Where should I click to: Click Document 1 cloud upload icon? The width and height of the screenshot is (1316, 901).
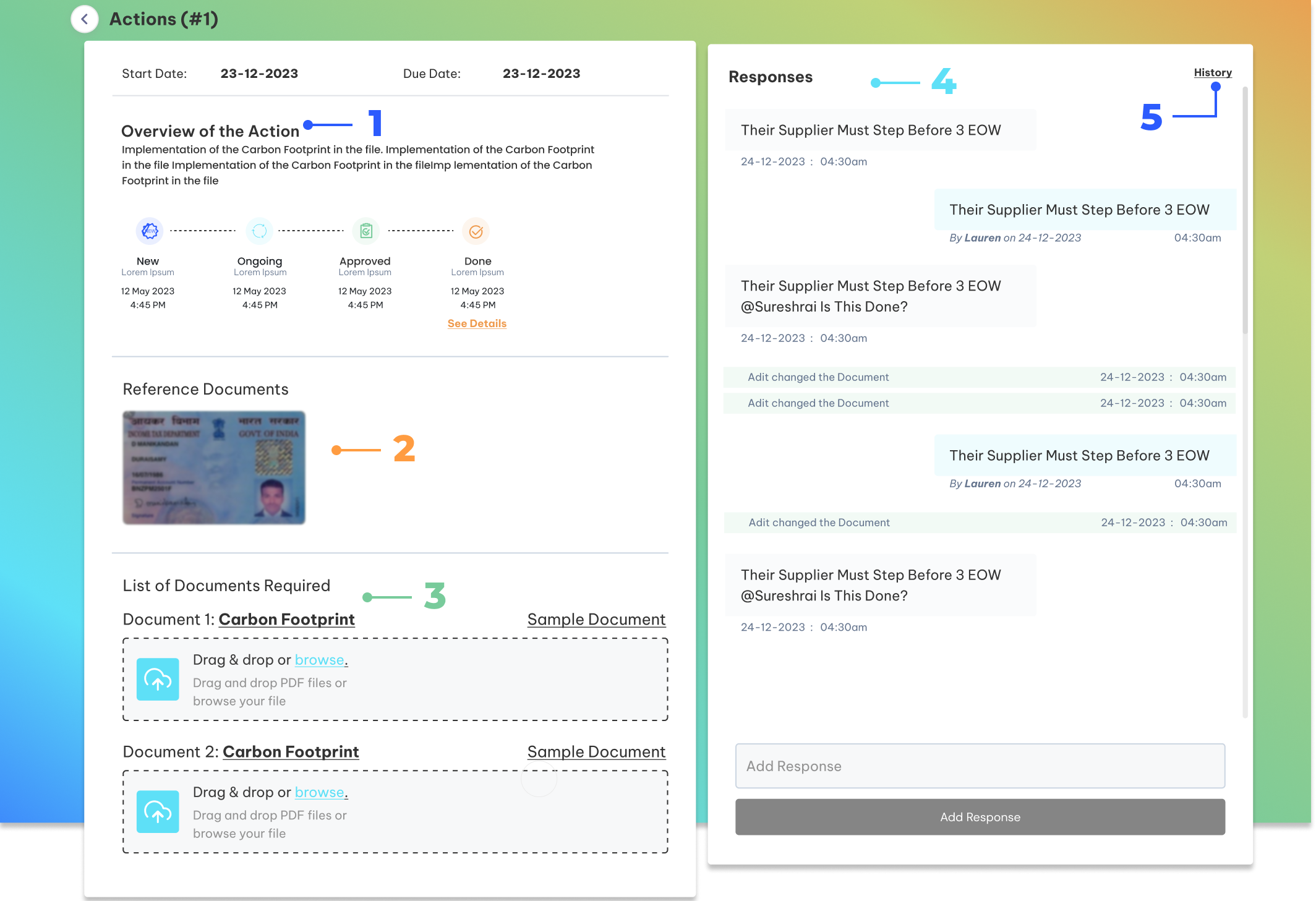(158, 679)
